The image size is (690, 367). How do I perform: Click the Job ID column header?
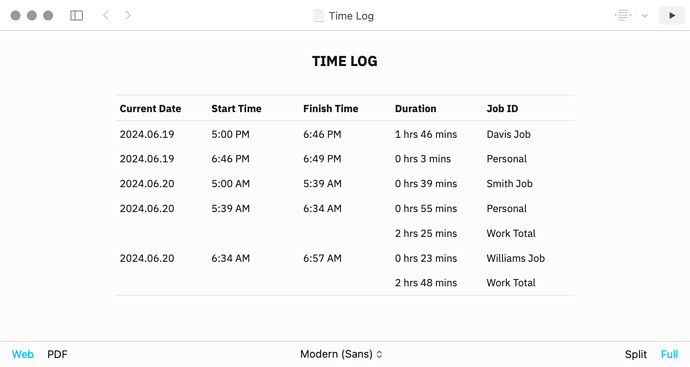(502, 109)
